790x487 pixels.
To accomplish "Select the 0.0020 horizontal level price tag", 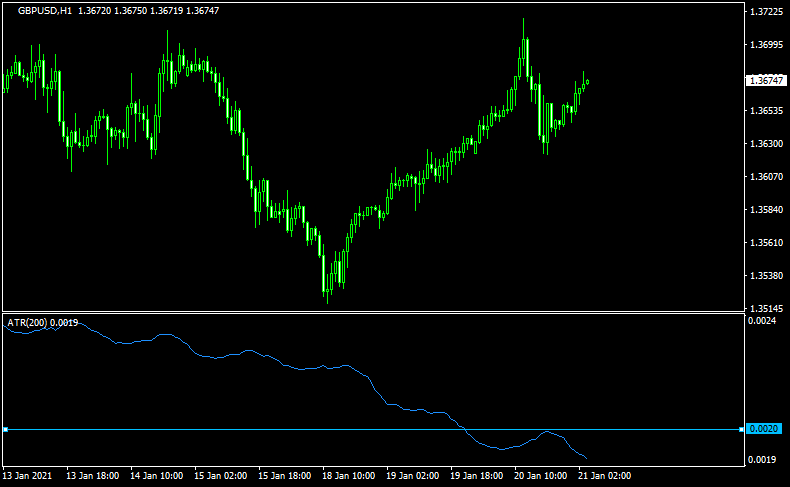I will (x=764, y=429).
